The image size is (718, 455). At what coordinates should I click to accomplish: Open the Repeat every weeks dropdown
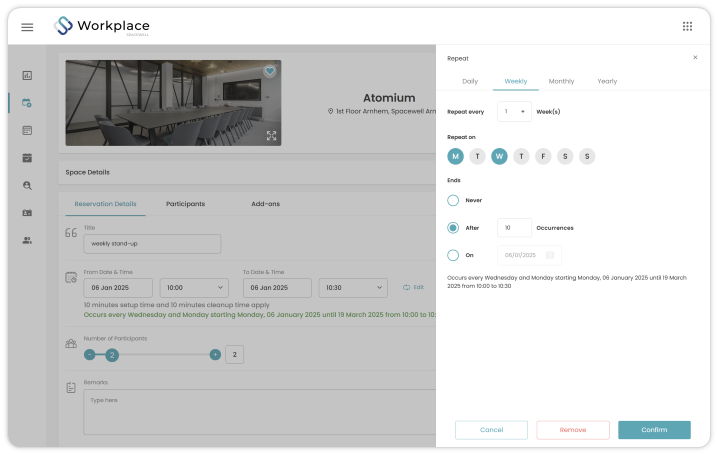pos(514,111)
